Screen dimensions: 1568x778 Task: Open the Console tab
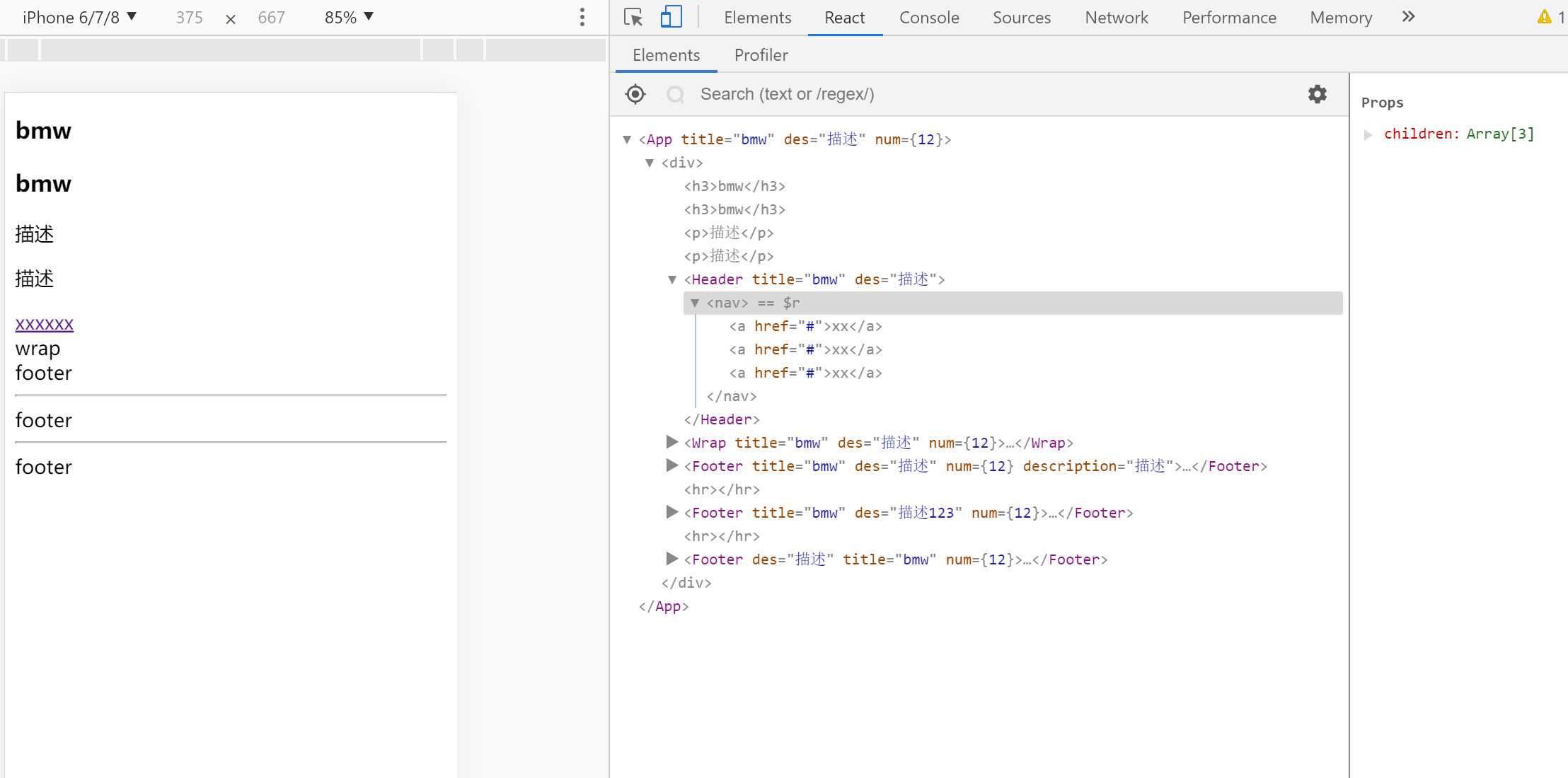point(929,18)
